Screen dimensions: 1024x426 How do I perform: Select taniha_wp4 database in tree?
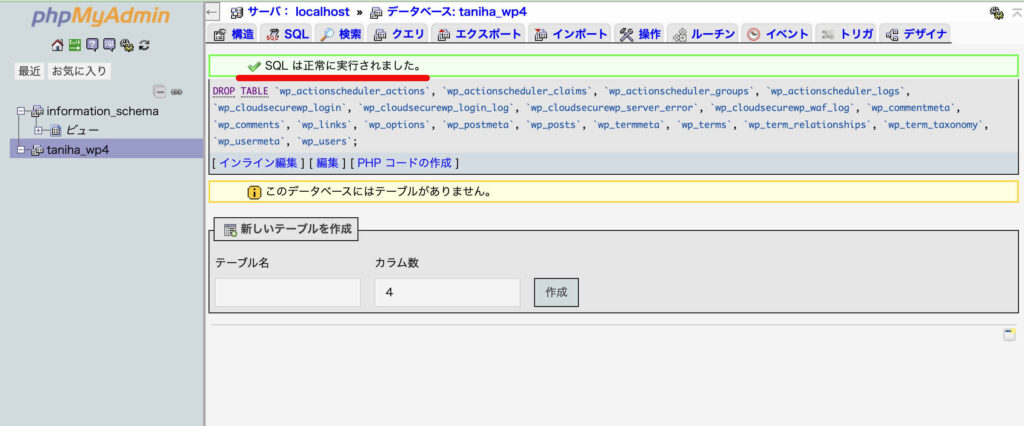pyautogui.click(x=78, y=150)
